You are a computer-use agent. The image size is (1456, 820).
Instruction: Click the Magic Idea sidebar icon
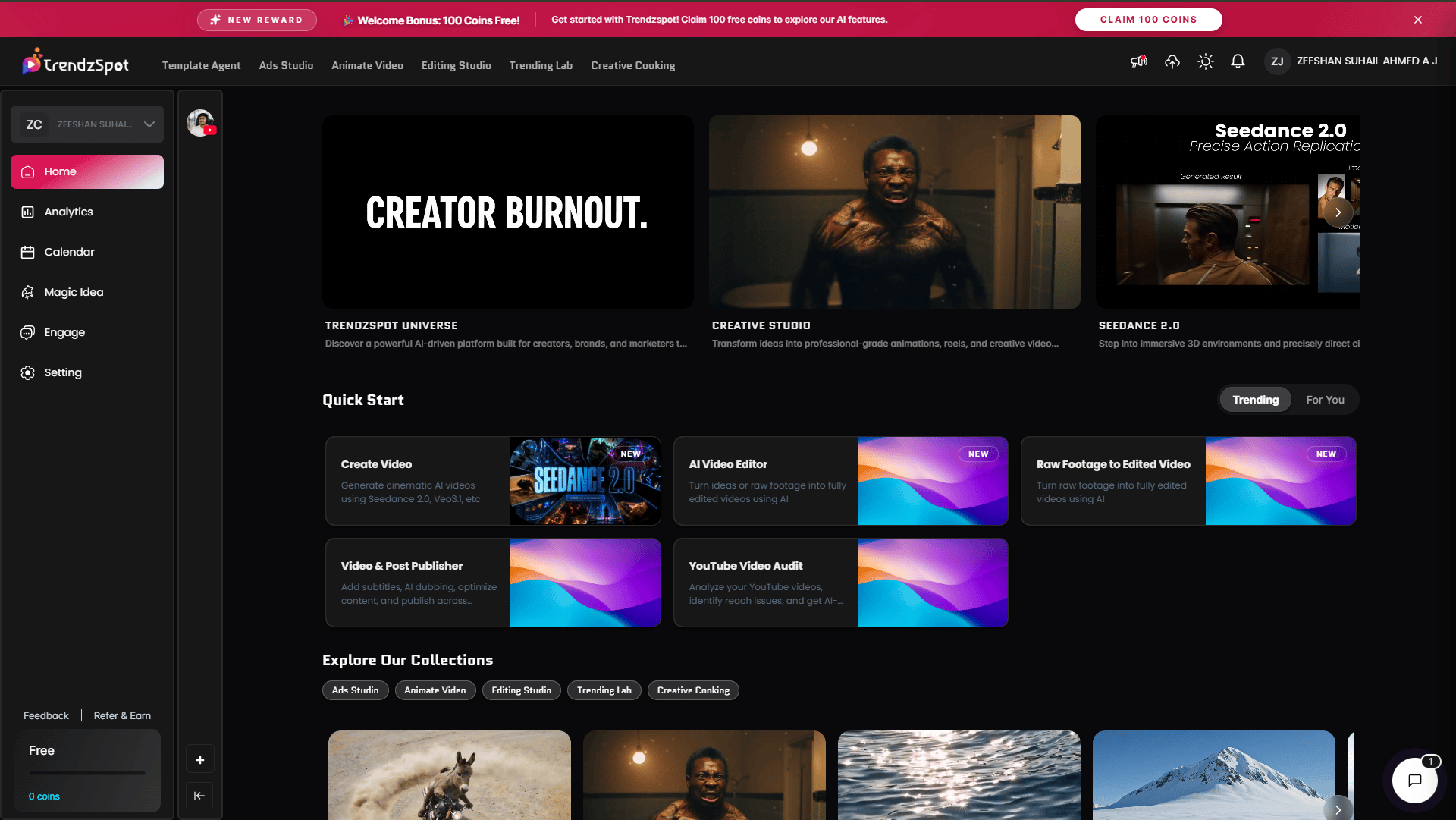click(28, 293)
